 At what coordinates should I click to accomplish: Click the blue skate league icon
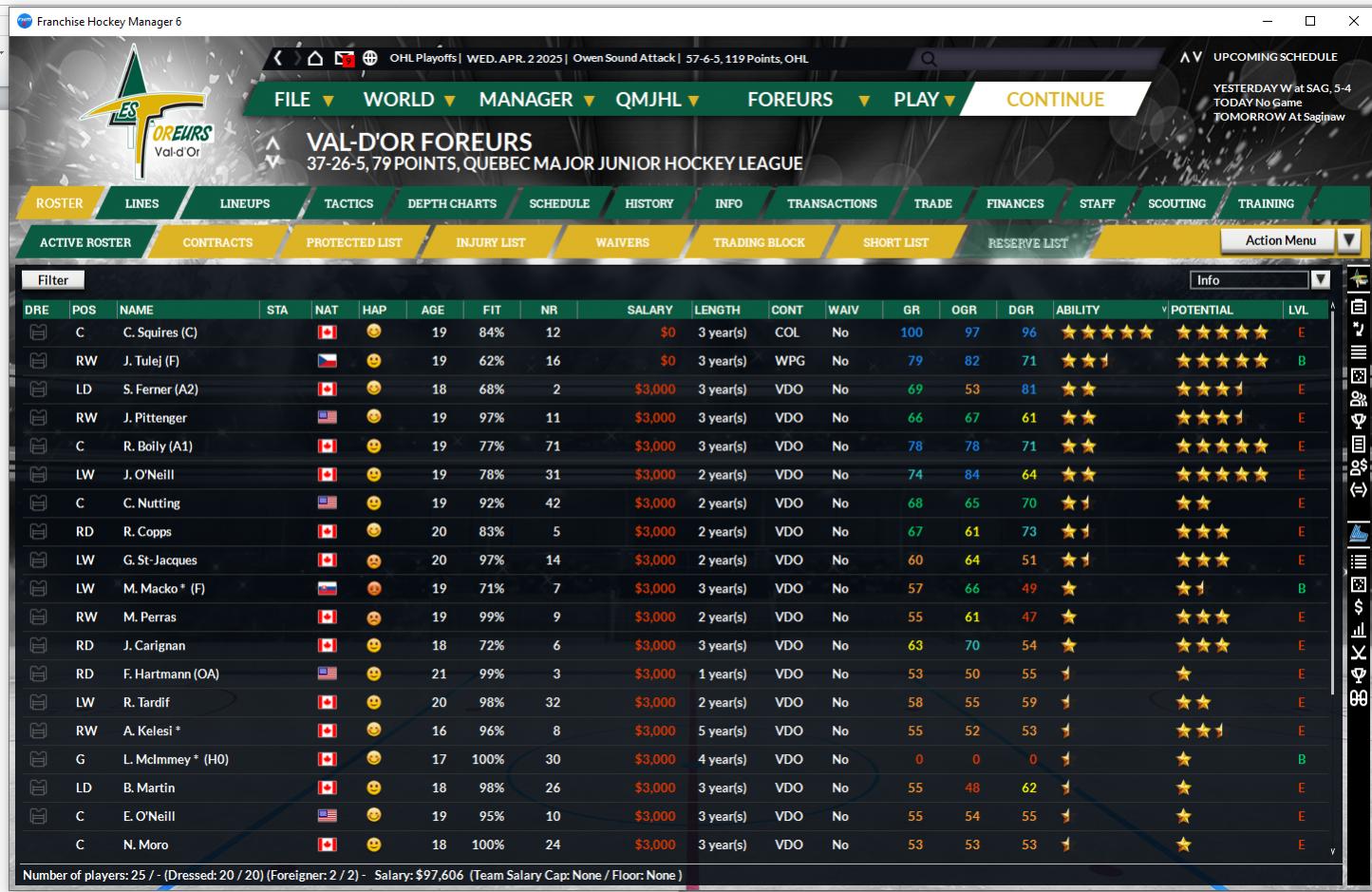(1359, 533)
